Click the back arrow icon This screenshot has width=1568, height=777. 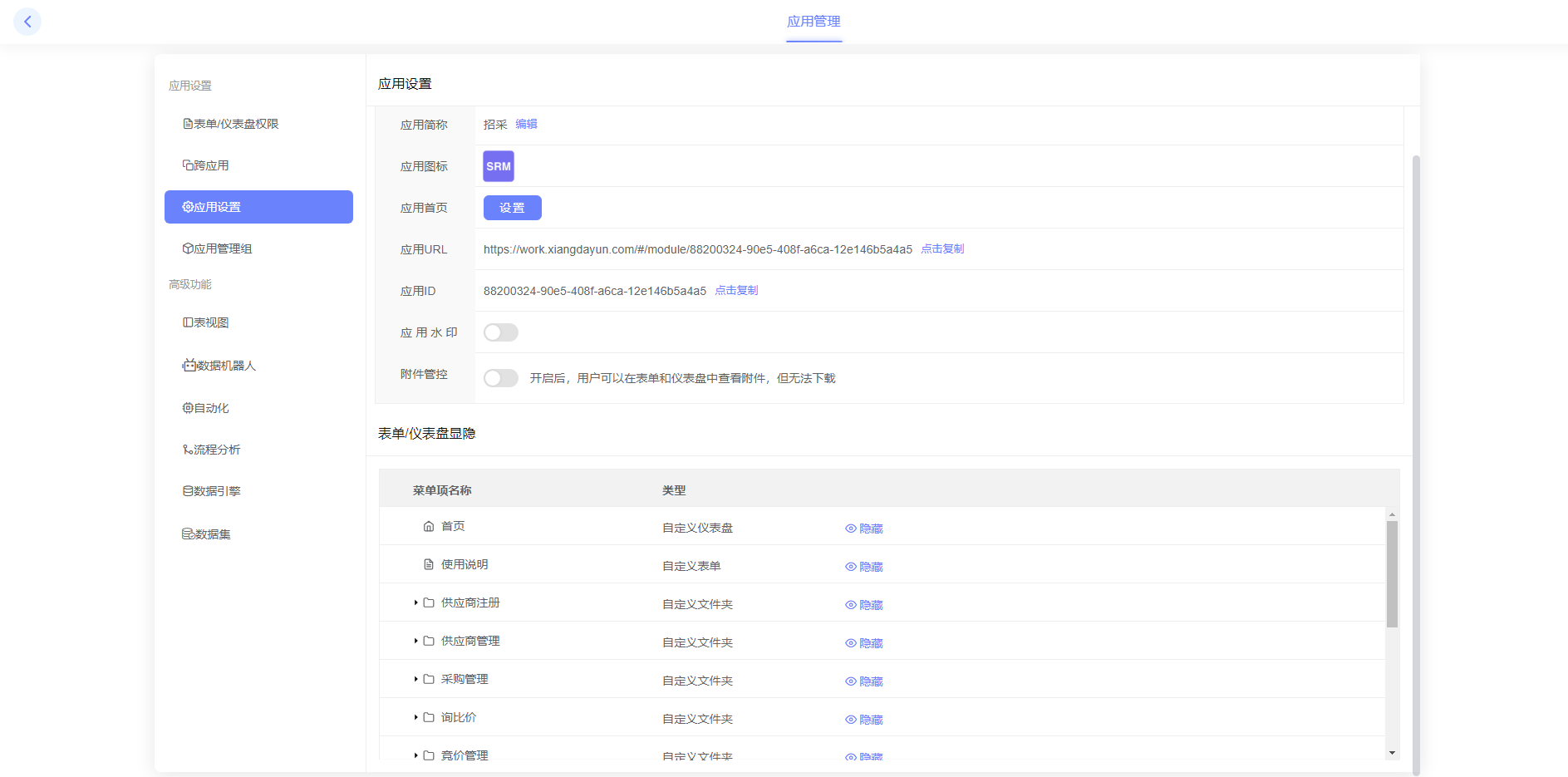tap(27, 22)
